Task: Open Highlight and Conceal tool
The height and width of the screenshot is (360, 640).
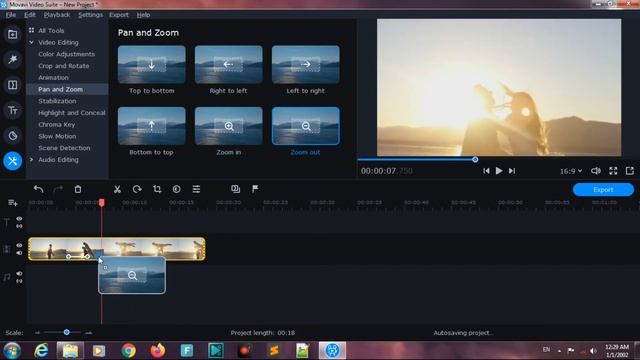Action: point(72,113)
